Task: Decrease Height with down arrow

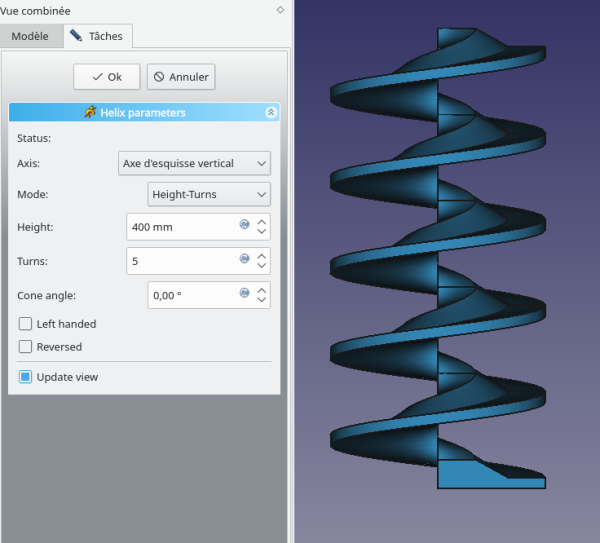Action: (262, 232)
